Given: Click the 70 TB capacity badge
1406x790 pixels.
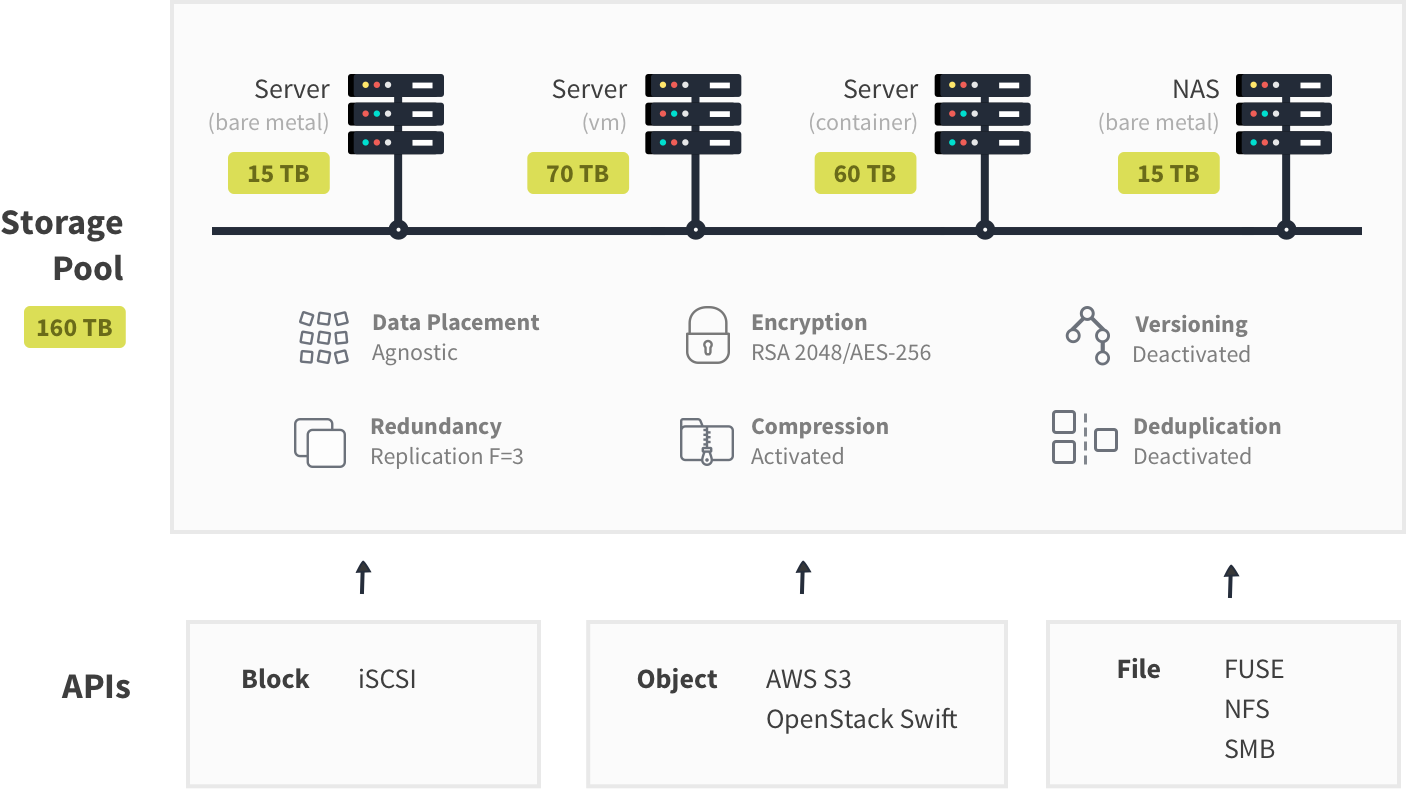Looking at the screenshot, I should (578, 173).
